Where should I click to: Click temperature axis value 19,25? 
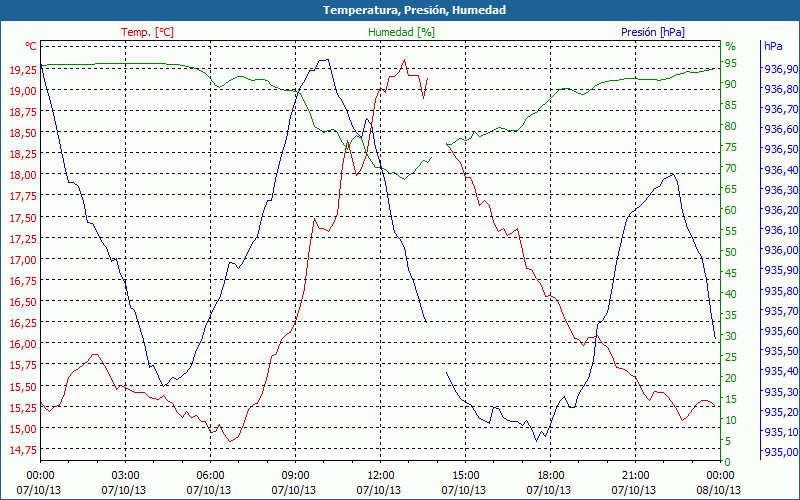23,69
